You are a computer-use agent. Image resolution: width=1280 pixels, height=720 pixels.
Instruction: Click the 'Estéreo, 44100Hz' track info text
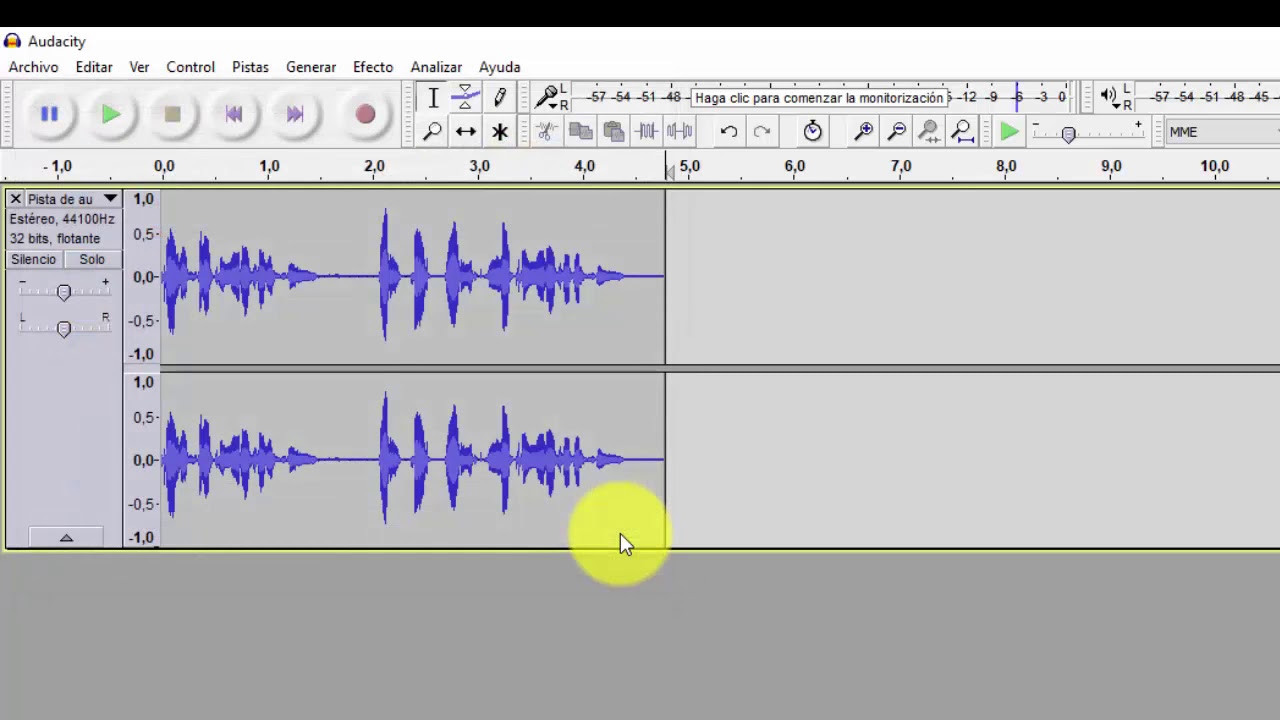coord(62,219)
